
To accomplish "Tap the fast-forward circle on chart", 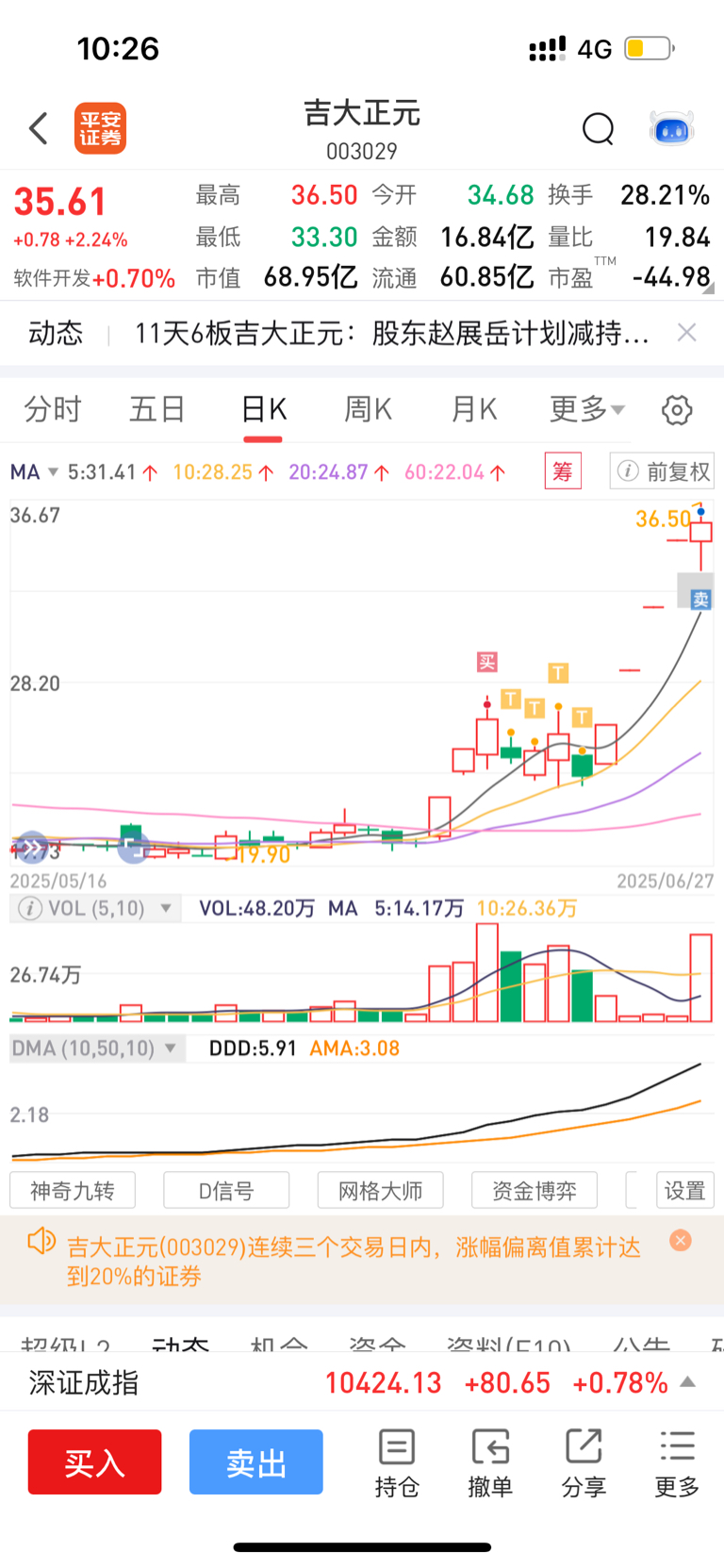I will [x=31, y=848].
